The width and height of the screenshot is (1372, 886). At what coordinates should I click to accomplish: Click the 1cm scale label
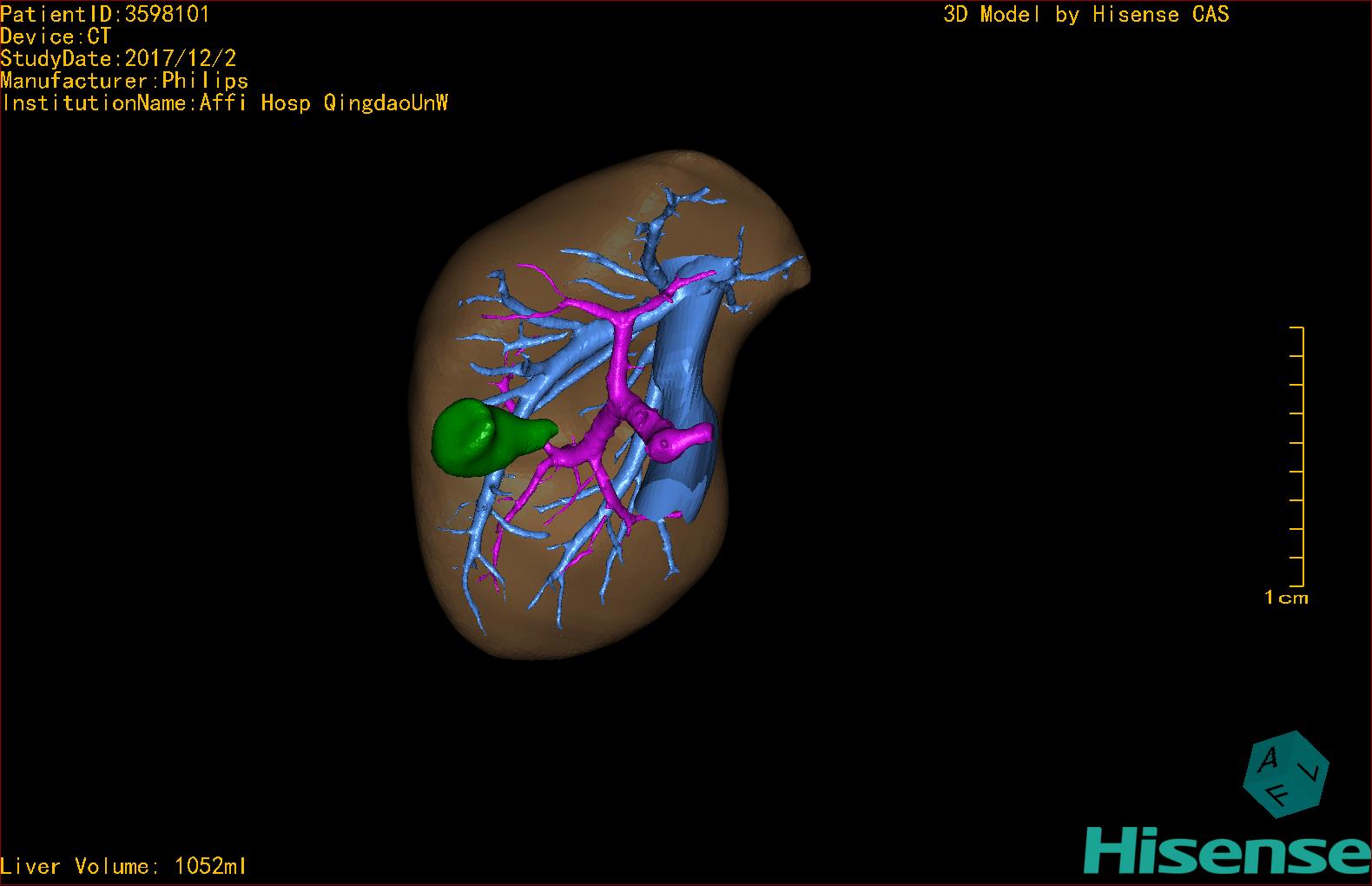click(x=1285, y=598)
